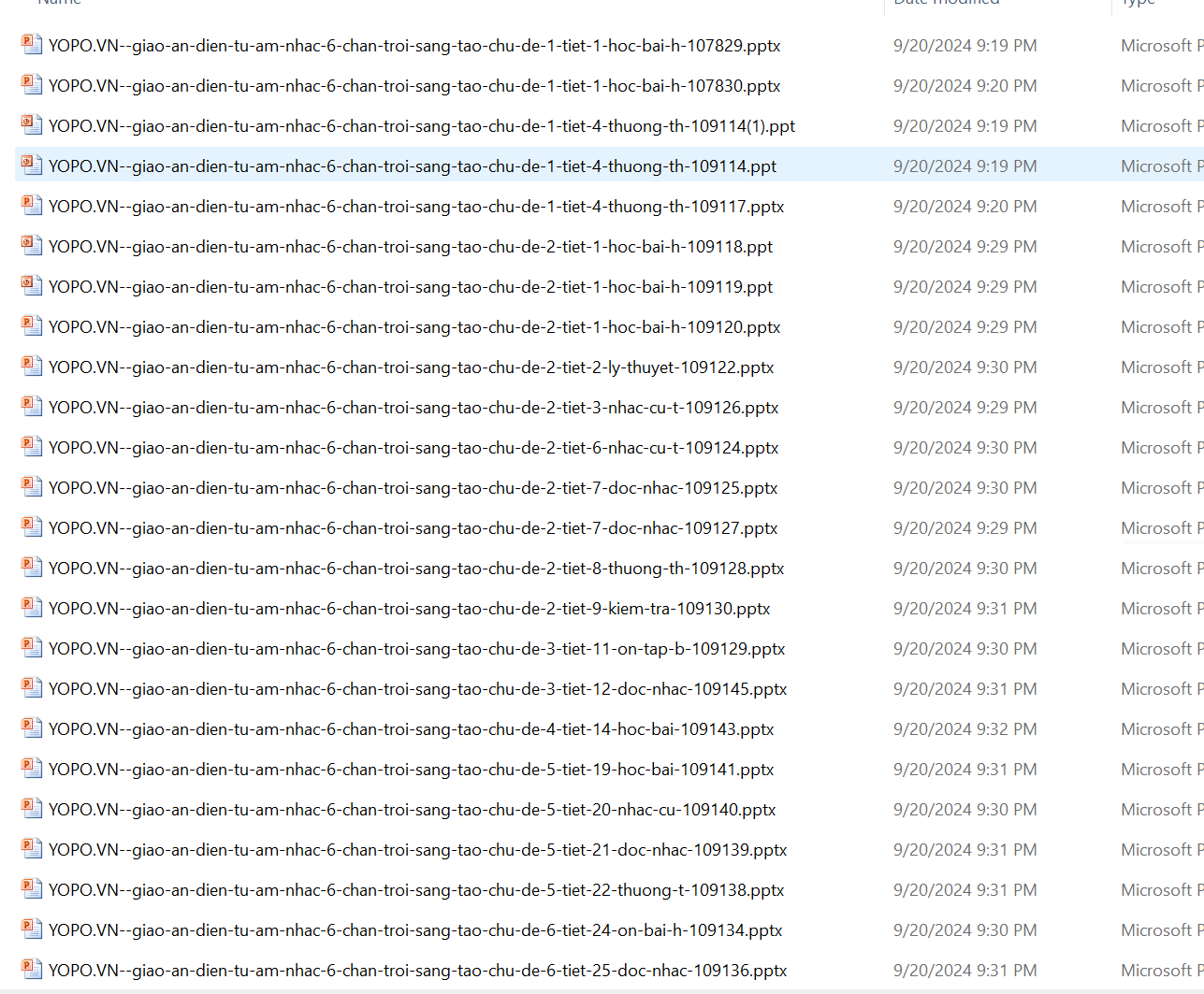Select file name ending tiet-24-on-bai-h-109134.pptx
The width and height of the screenshot is (1204, 994).
point(415,930)
